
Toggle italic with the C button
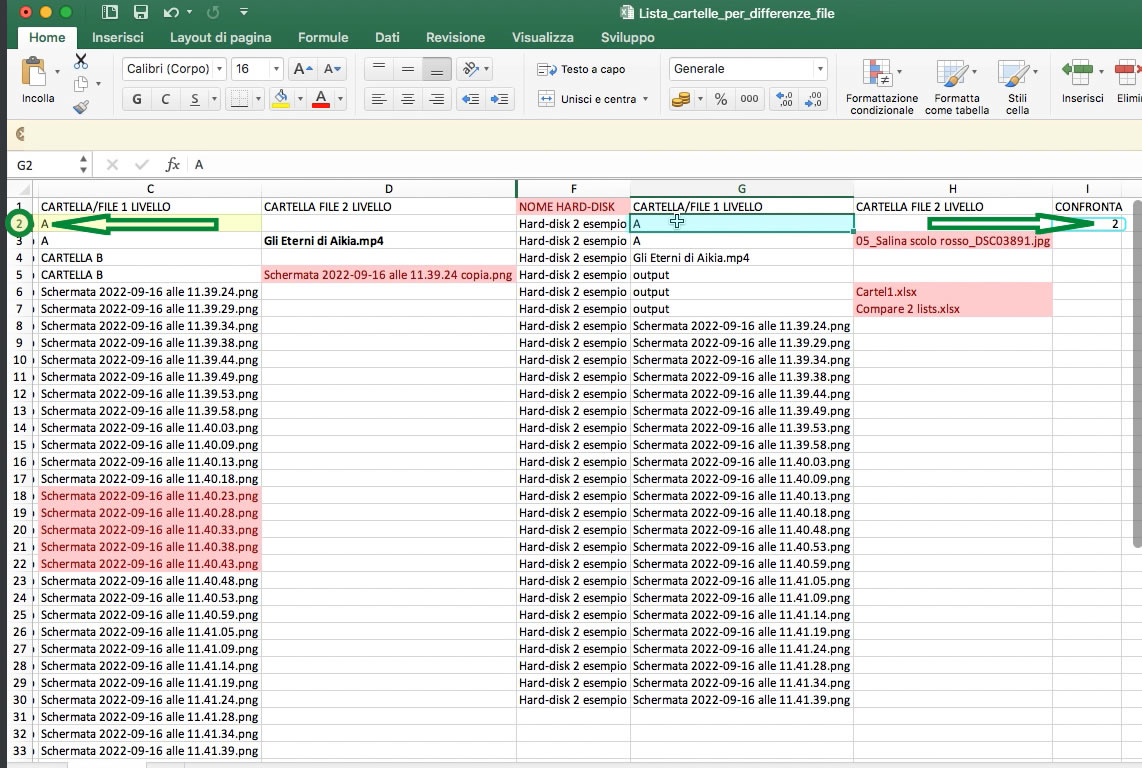165,99
